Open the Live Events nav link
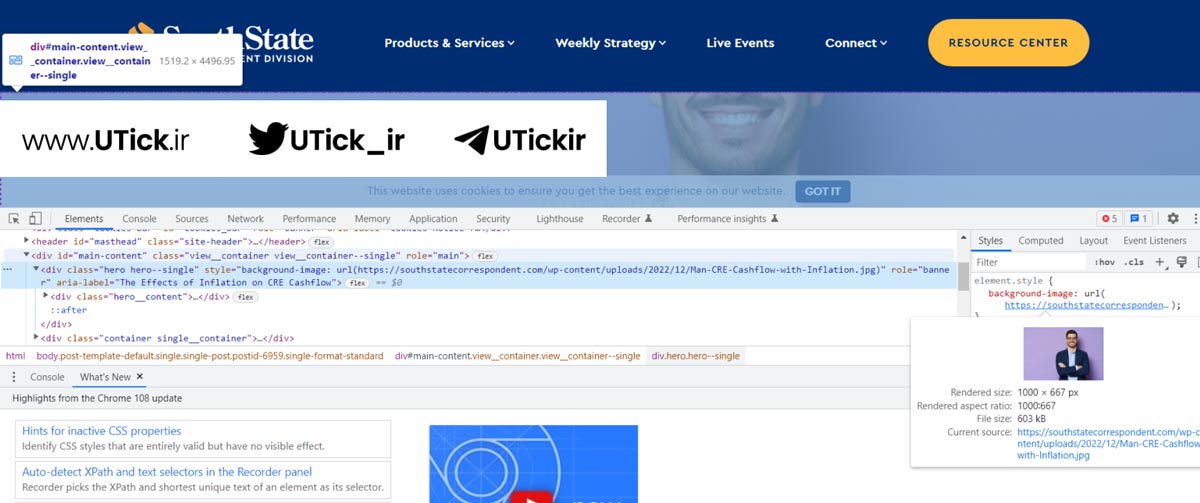This screenshot has width=1200, height=503. (740, 43)
